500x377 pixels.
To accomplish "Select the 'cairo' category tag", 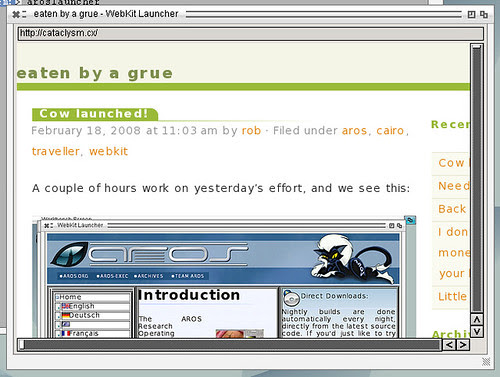I will (x=390, y=131).
